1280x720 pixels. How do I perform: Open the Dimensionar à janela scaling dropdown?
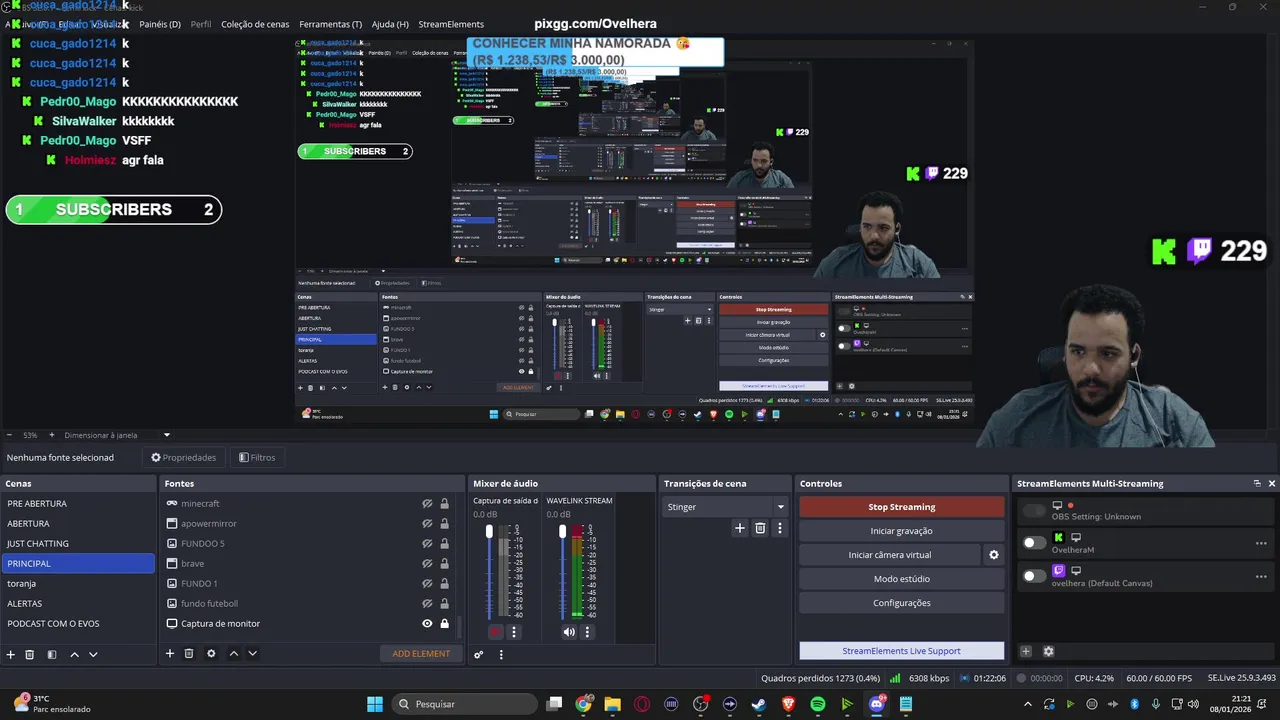point(118,435)
